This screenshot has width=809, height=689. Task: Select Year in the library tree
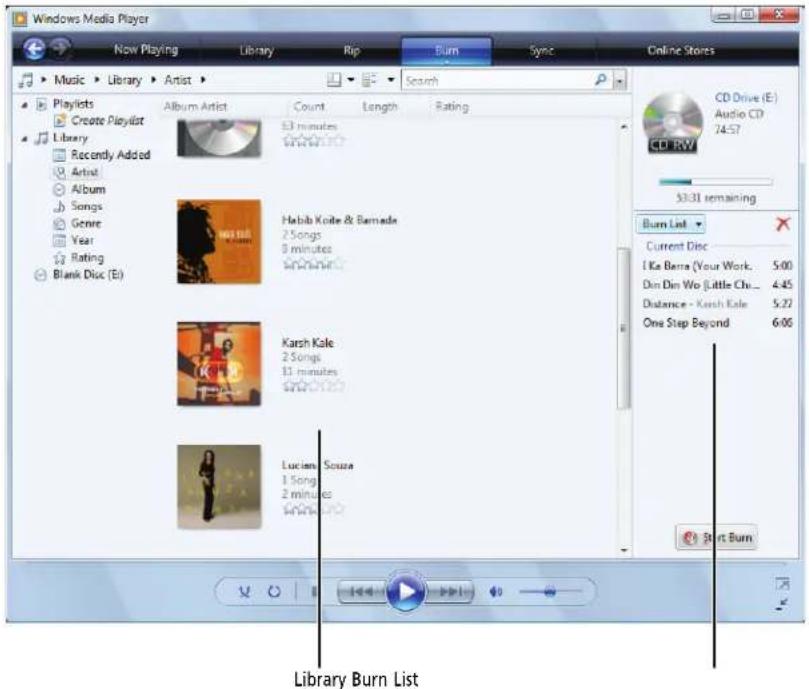point(83,241)
